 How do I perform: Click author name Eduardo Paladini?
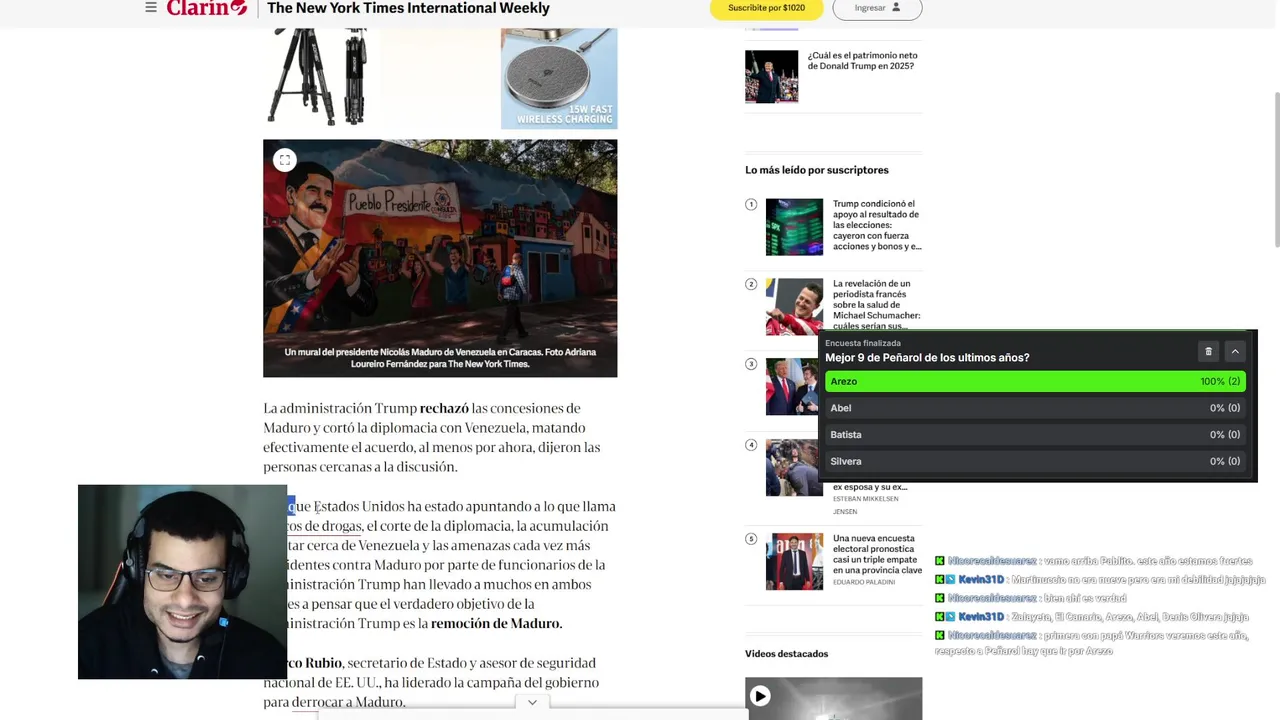coord(864,582)
